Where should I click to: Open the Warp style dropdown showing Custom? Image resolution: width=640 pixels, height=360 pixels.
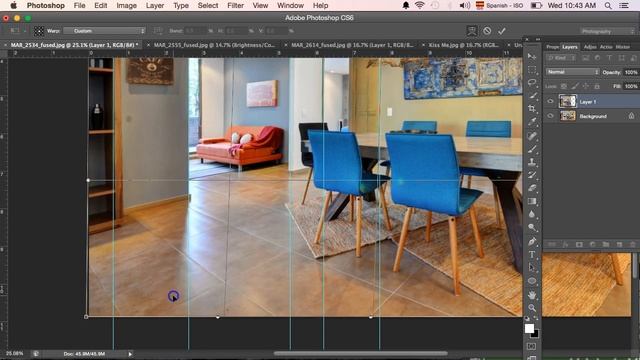[104, 31]
